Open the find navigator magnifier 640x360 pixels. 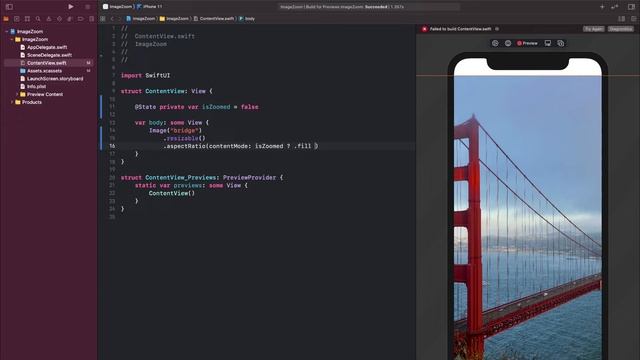coord(38,19)
